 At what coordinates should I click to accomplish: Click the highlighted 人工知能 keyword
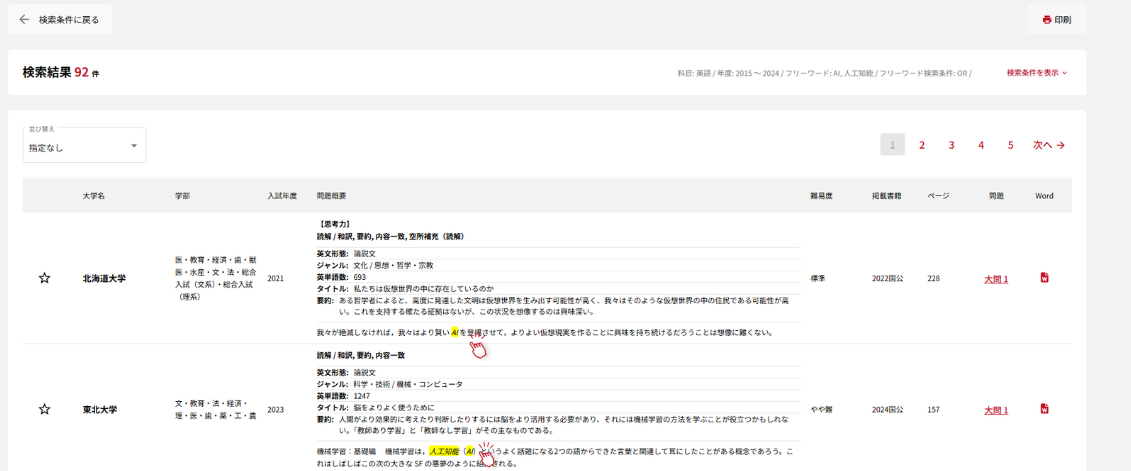pos(443,451)
